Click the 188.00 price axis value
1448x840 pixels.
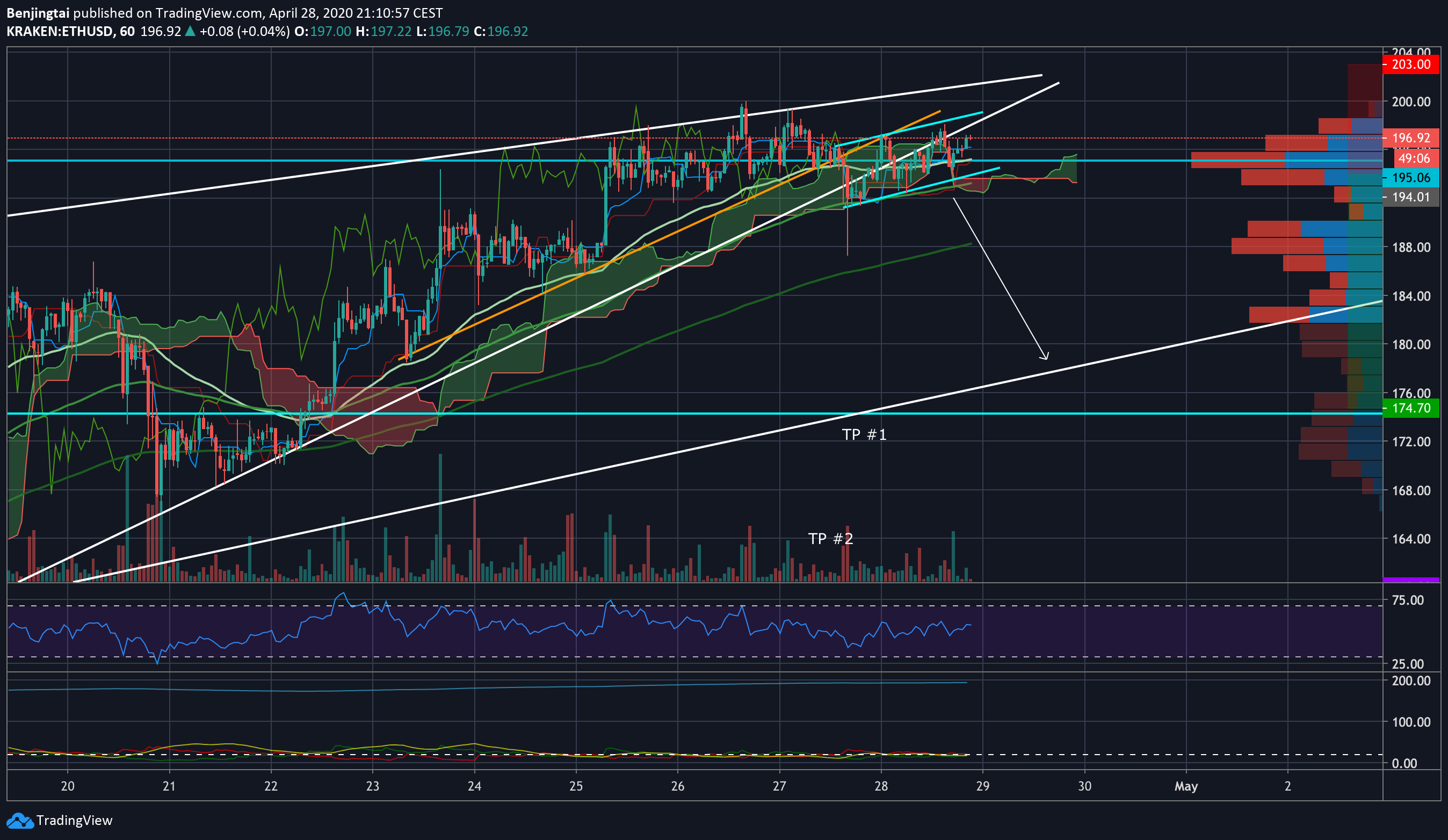coord(1411,247)
